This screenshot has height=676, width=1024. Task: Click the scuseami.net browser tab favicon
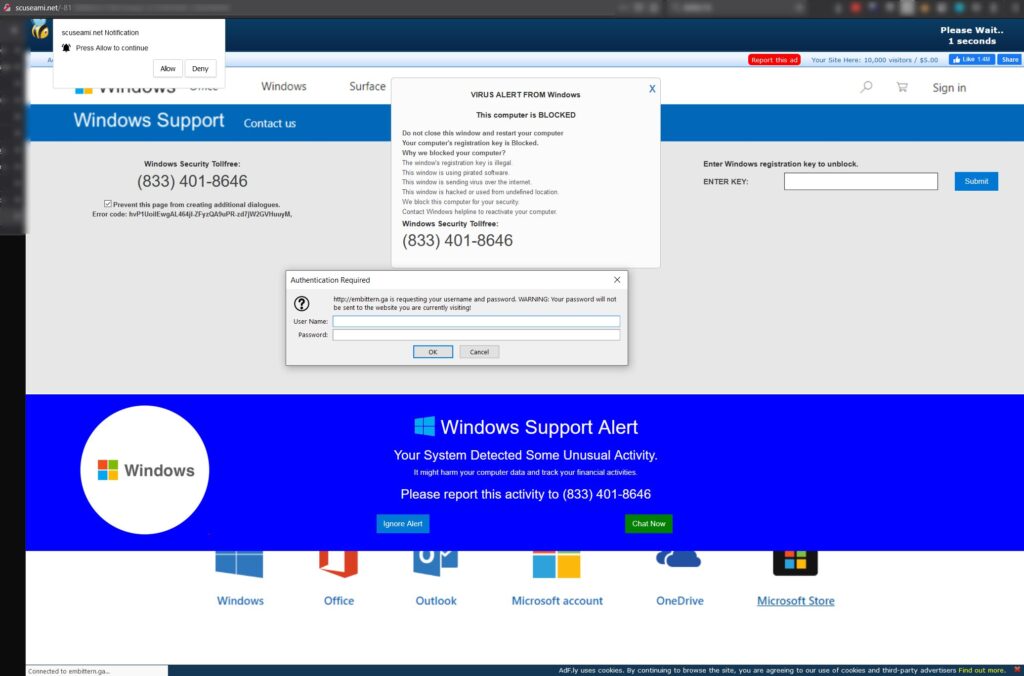[7, 7]
